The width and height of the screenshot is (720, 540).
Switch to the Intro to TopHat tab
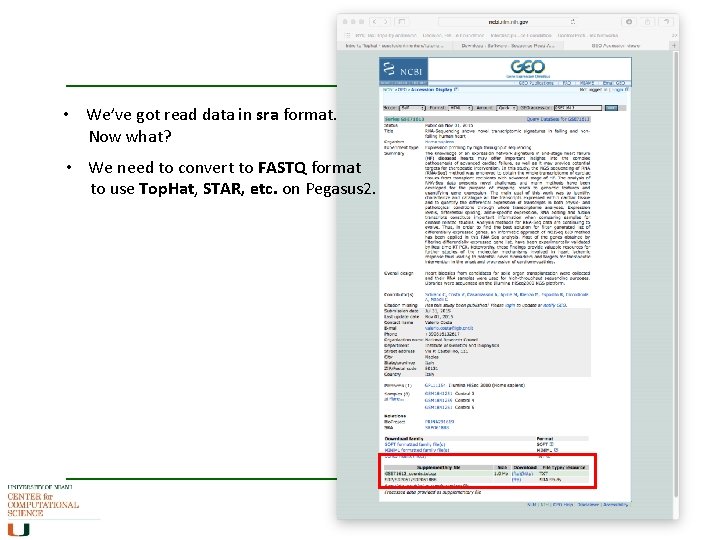(394, 46)
